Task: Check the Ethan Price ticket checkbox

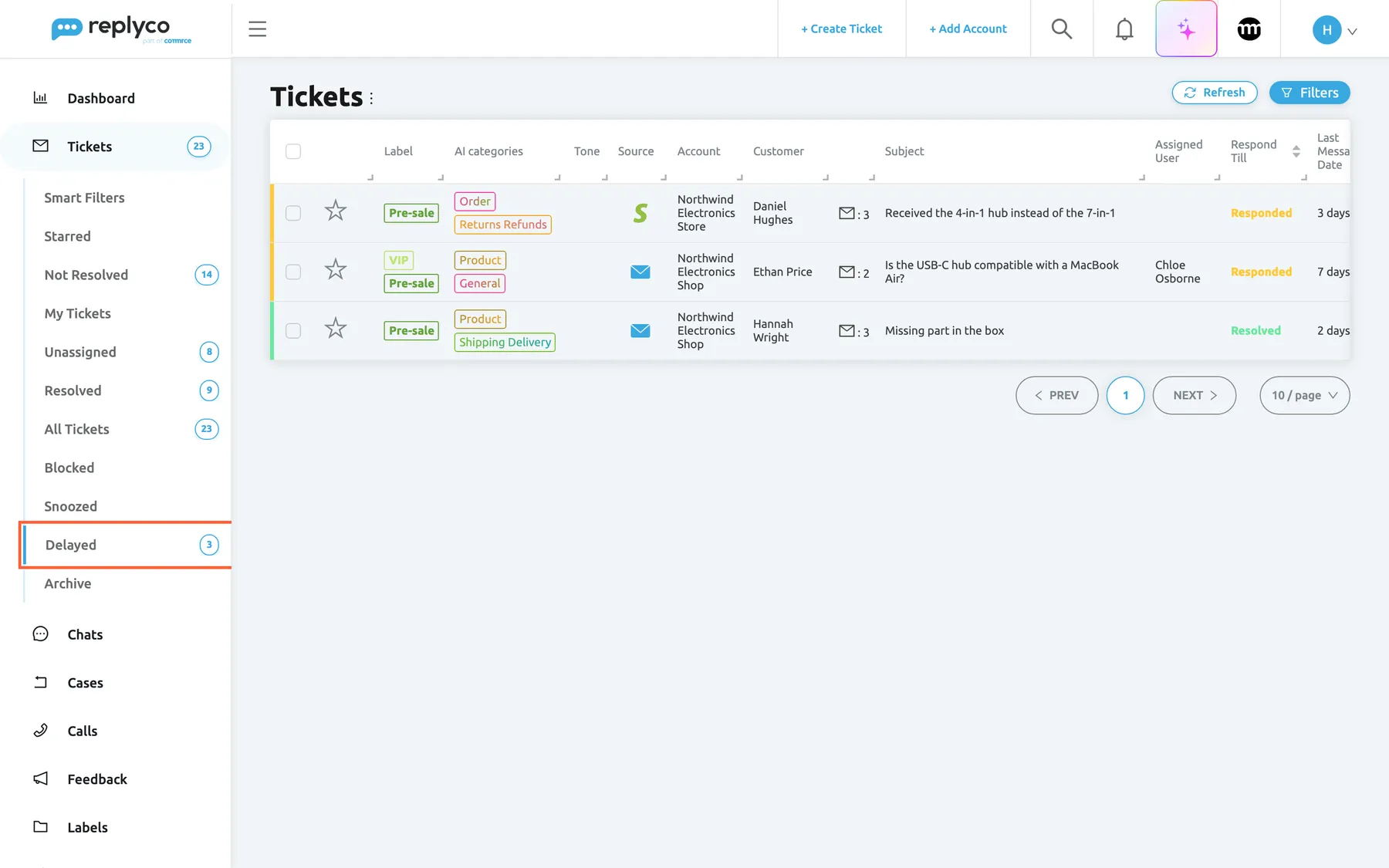Action: (x=293, y=272)
